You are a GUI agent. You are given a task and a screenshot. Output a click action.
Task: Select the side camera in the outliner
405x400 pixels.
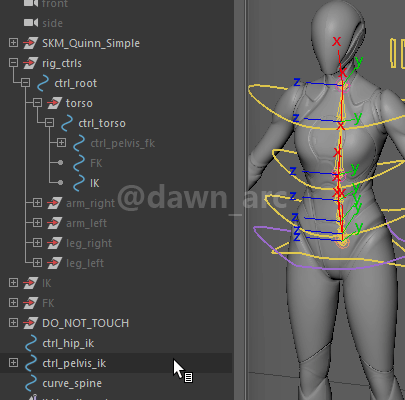point(53,23)
